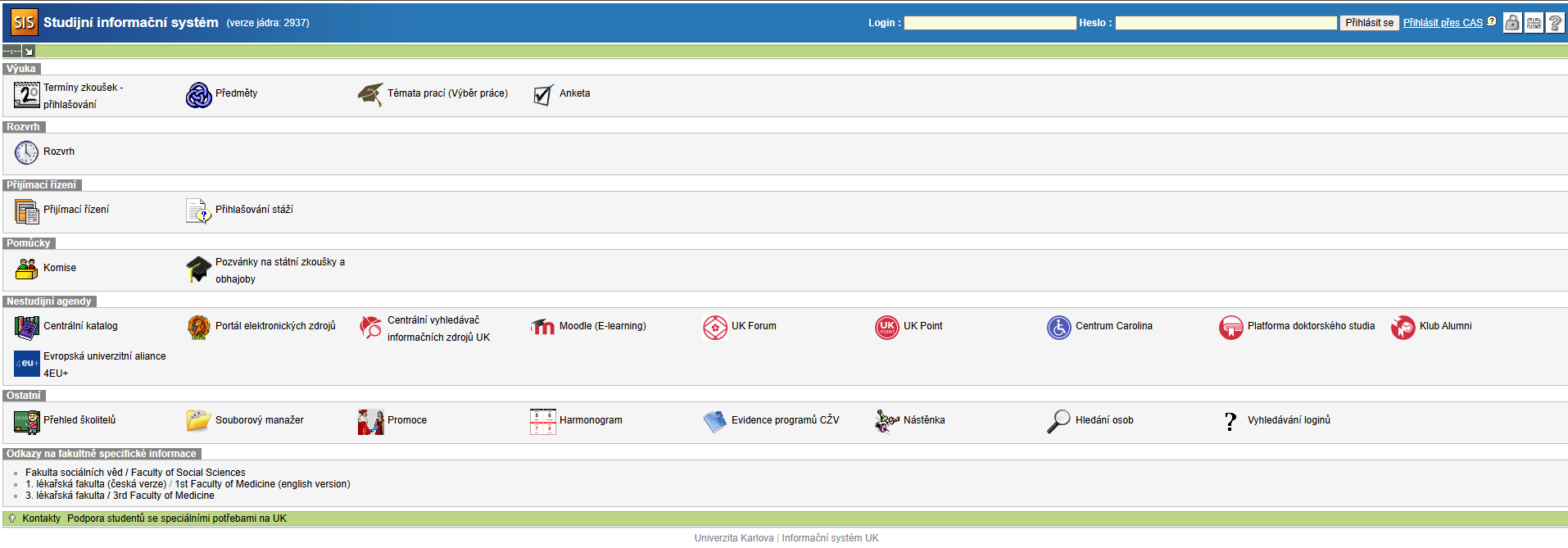Open the Portál elektronických zdrojů icon
Screen dimensions: 1568x548
(199, 328)
